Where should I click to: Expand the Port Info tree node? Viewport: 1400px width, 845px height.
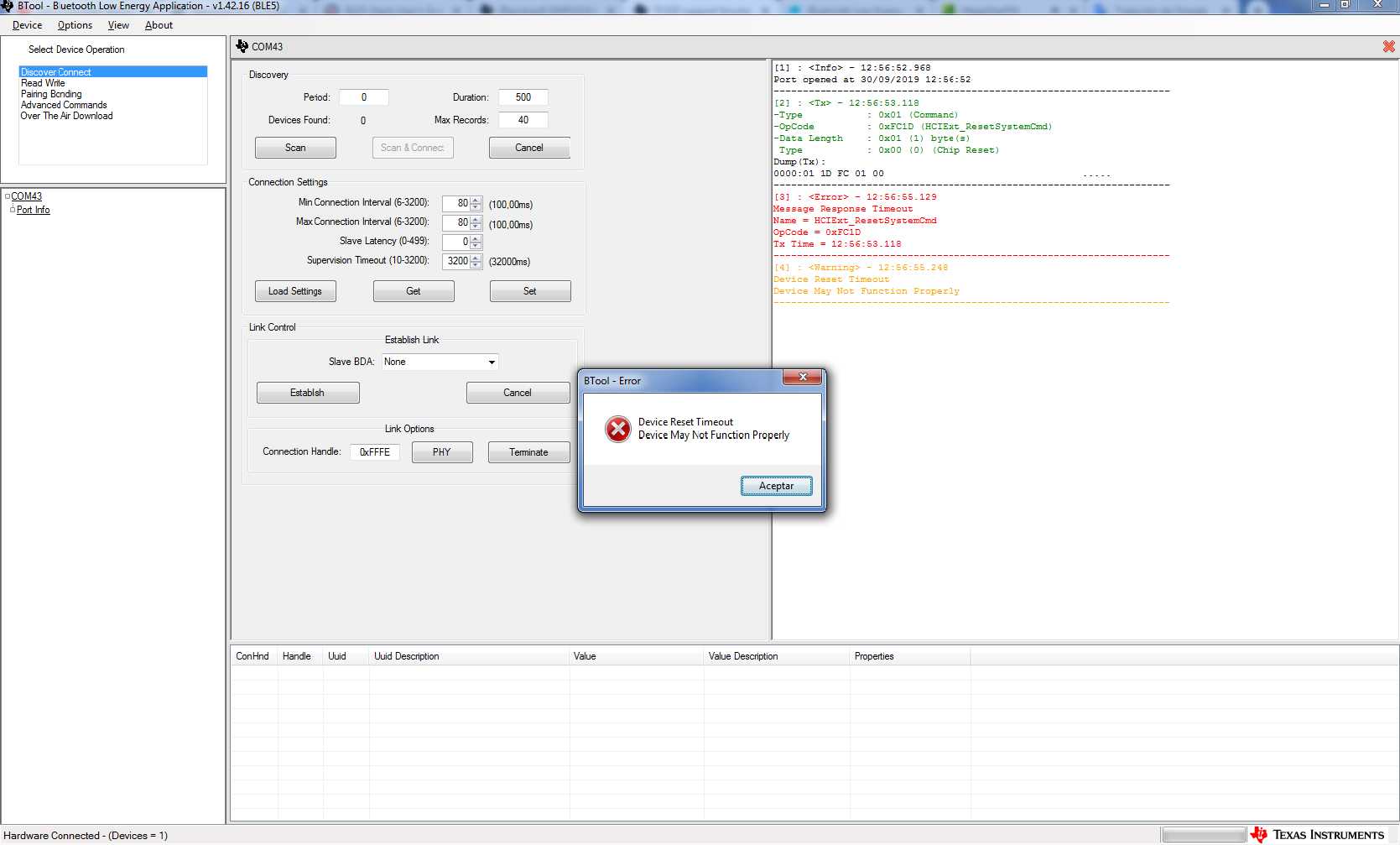pyautogui.click(x=13, y=209)
